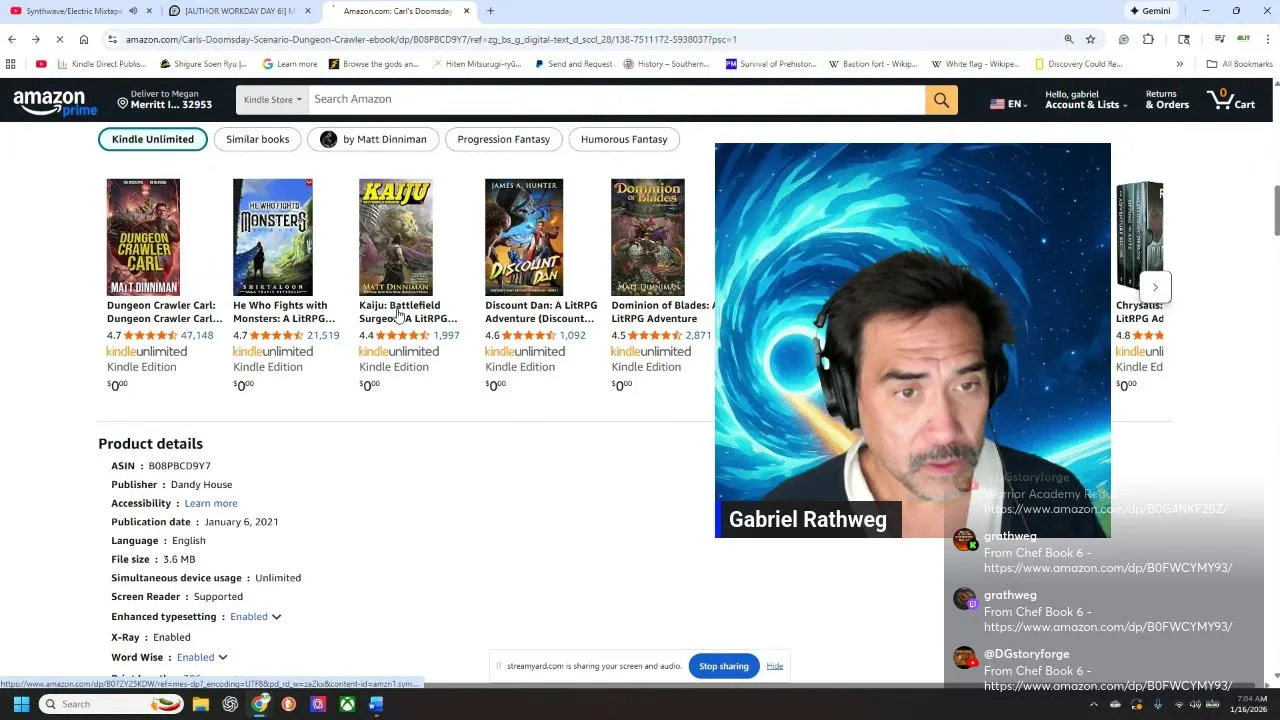Click the 'B08PBCD9Y7' ASIN value
This screenshot has height=720, width=1280.
point(180,466)
